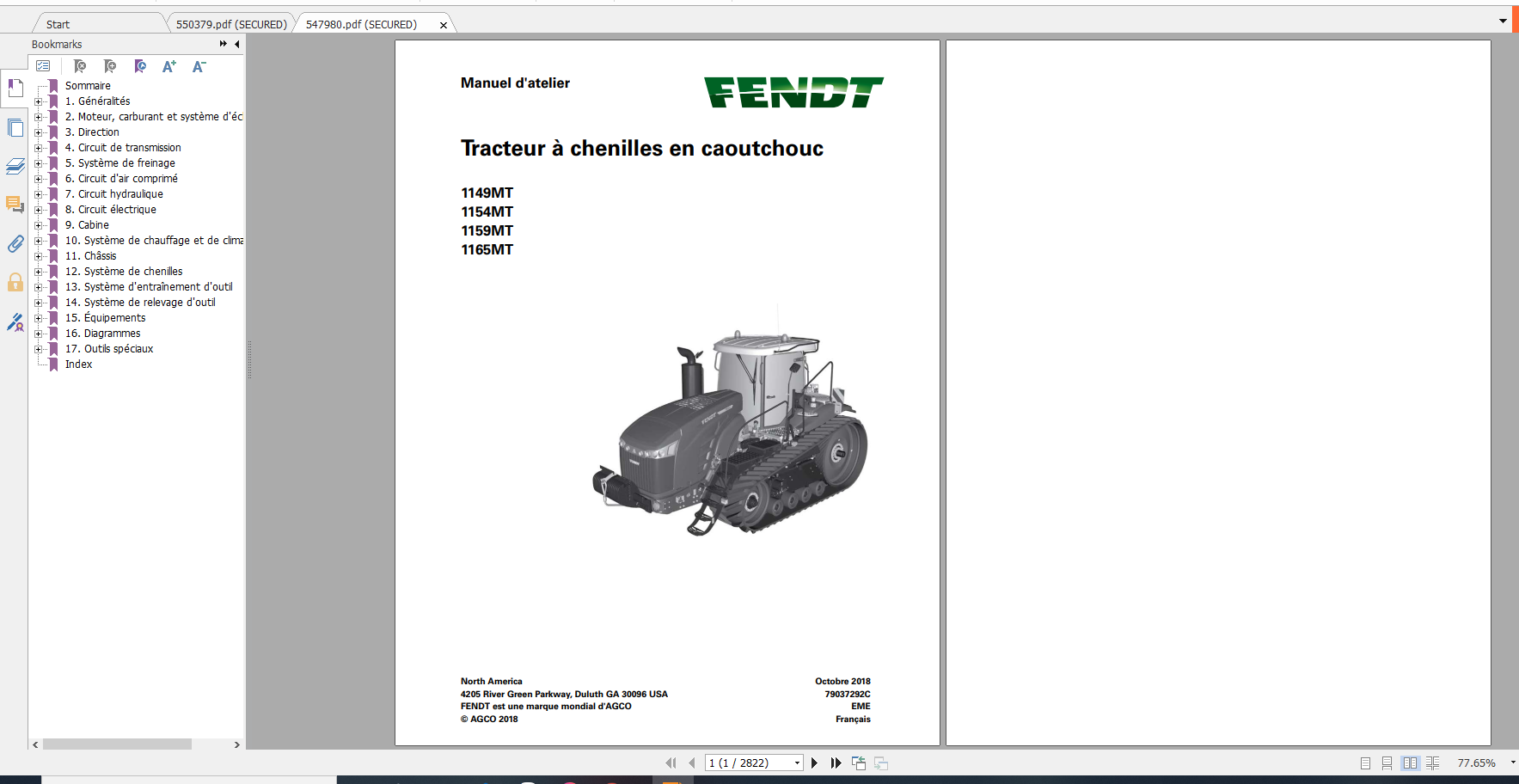Click inside the page number field
Screen dimensions: 1519x784
[x=748, y=763]
